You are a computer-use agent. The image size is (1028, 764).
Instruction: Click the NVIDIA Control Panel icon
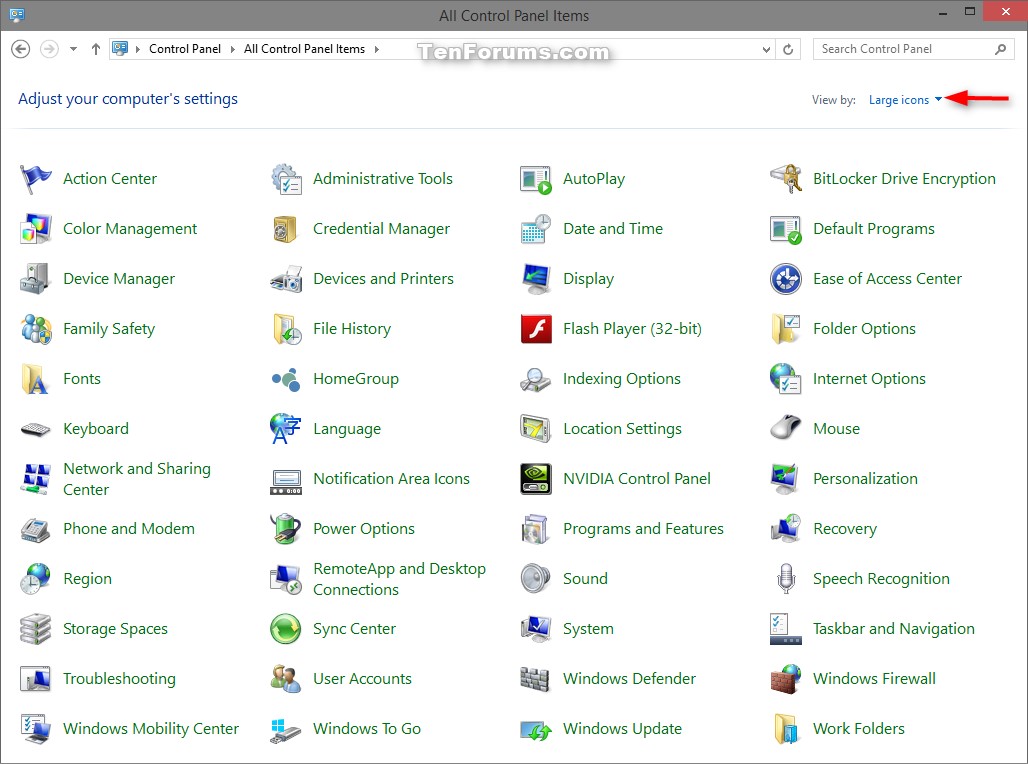(536, 479)
